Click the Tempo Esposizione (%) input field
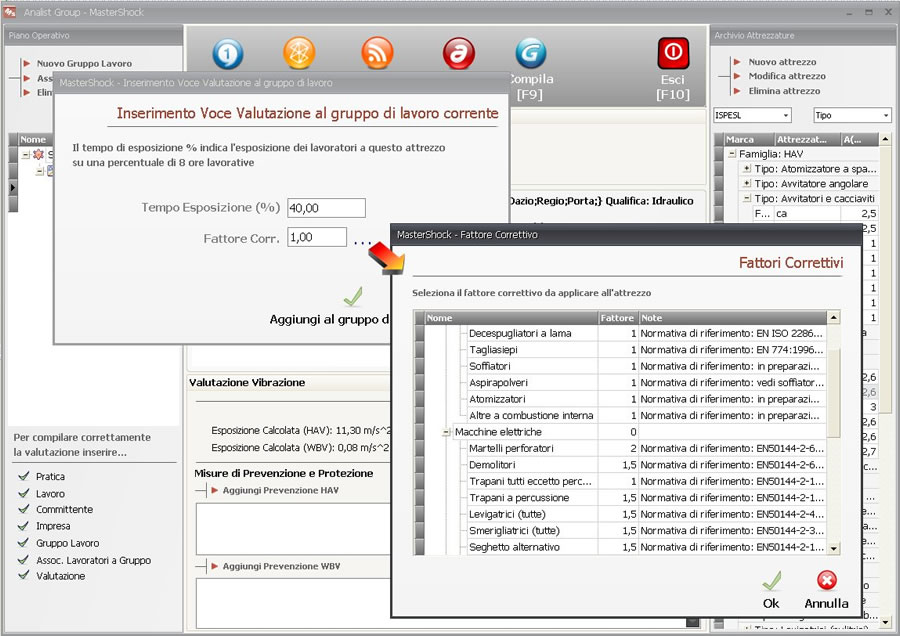The height and width of the screenshot is (636, 900). (x=325, y=208)
